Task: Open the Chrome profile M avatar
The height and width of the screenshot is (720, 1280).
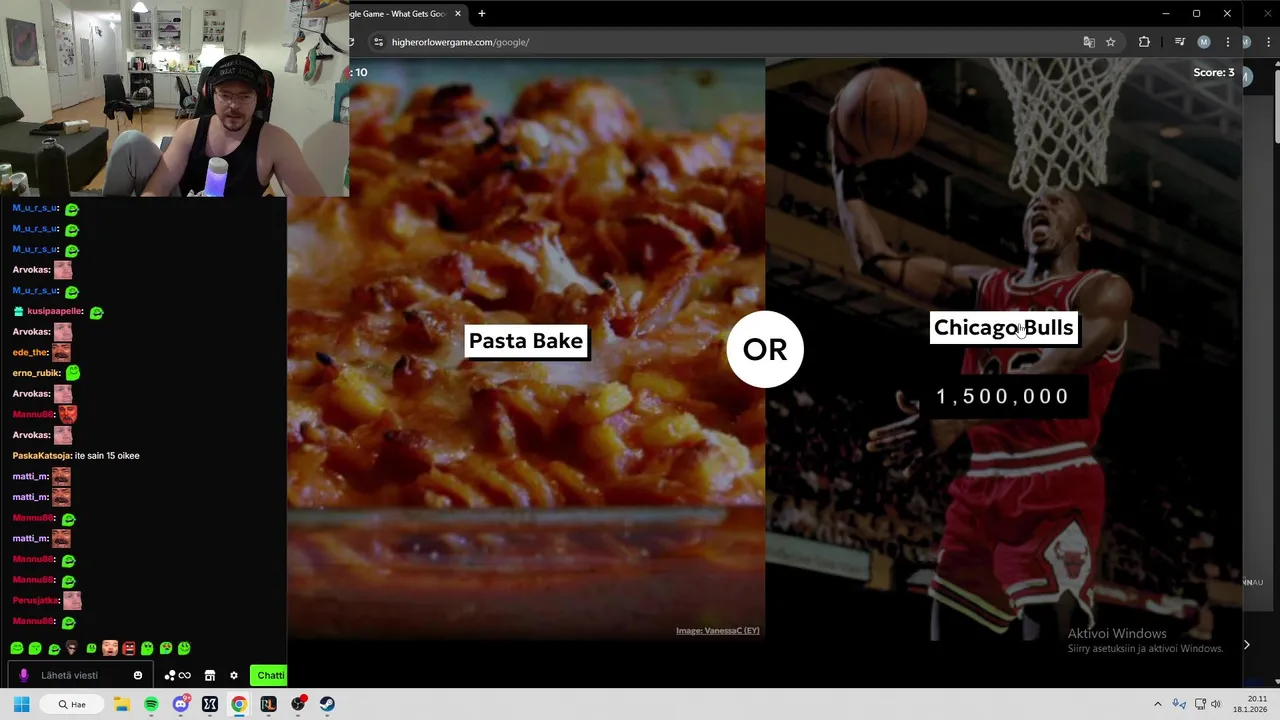Action: (1204, 42)
